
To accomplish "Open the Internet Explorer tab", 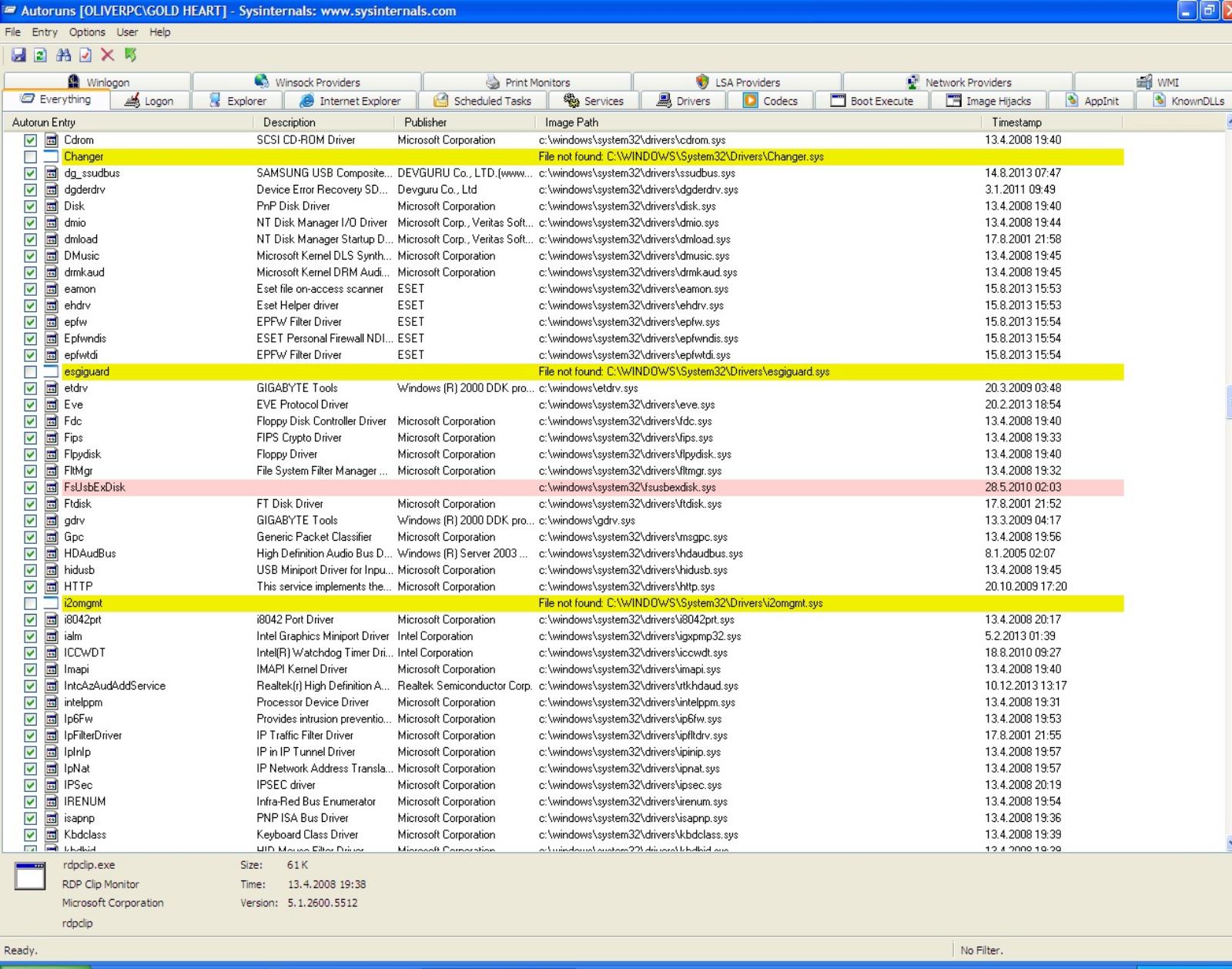I will pyautogui.click(x=350, y=101).
